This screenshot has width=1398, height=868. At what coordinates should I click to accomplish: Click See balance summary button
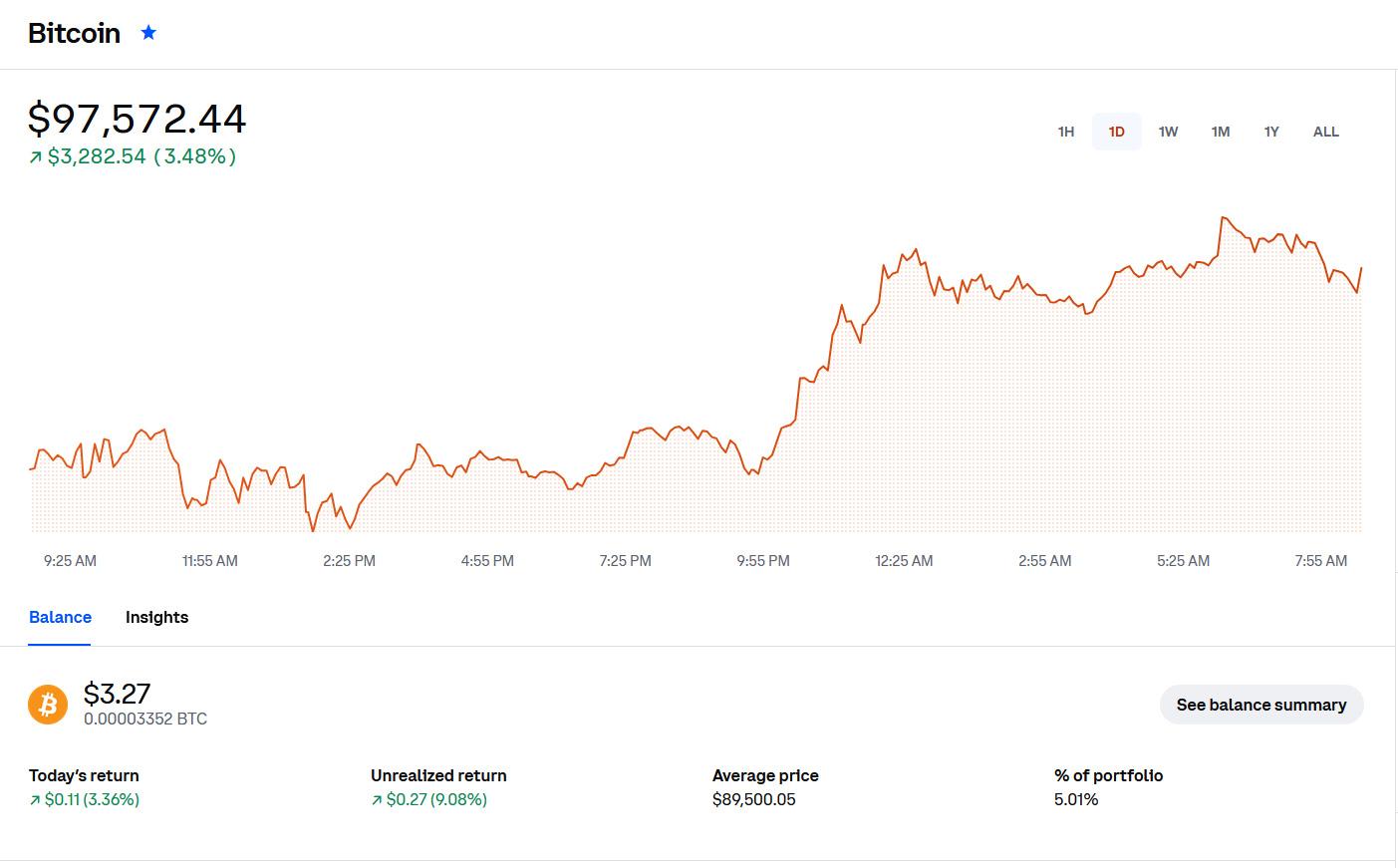1261,705
